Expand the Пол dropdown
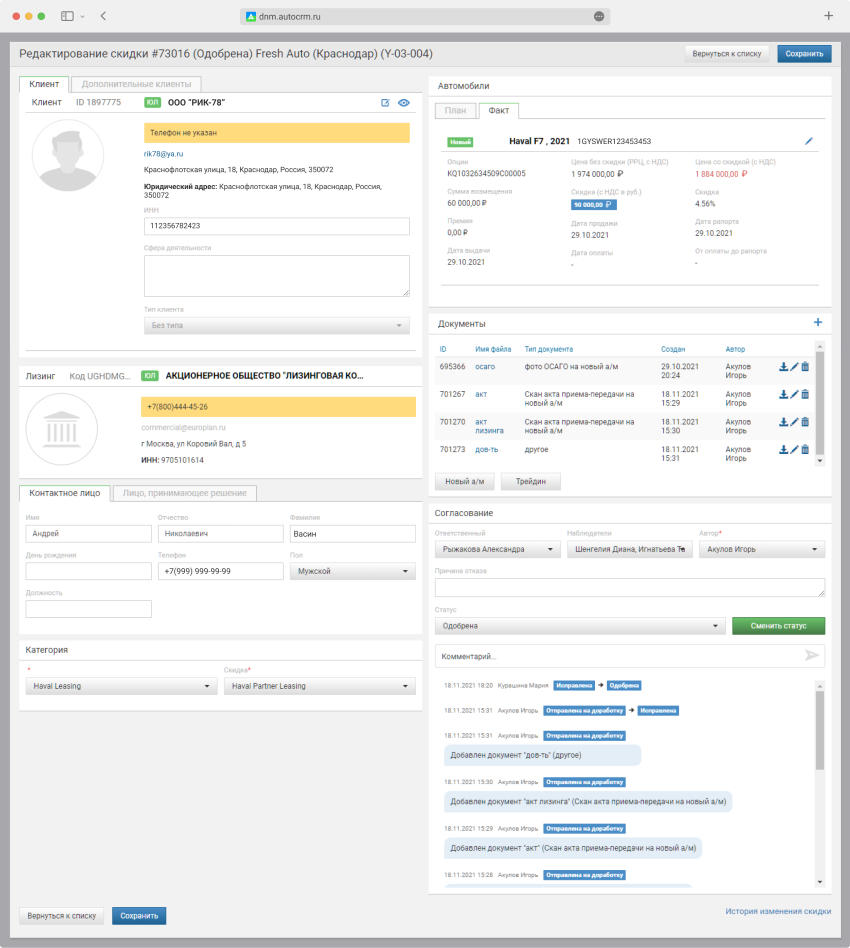Viewport: 850px width, 948px height. point(352,572)
